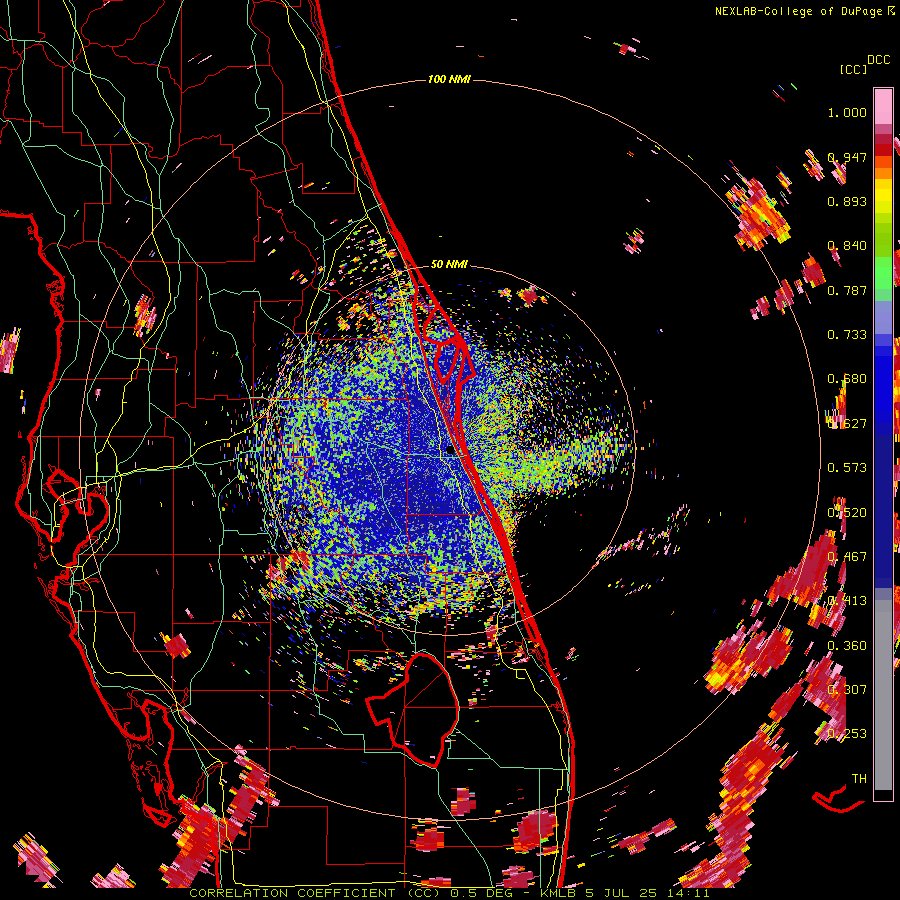Click the 50 NMI range ring label

point(449,264)
